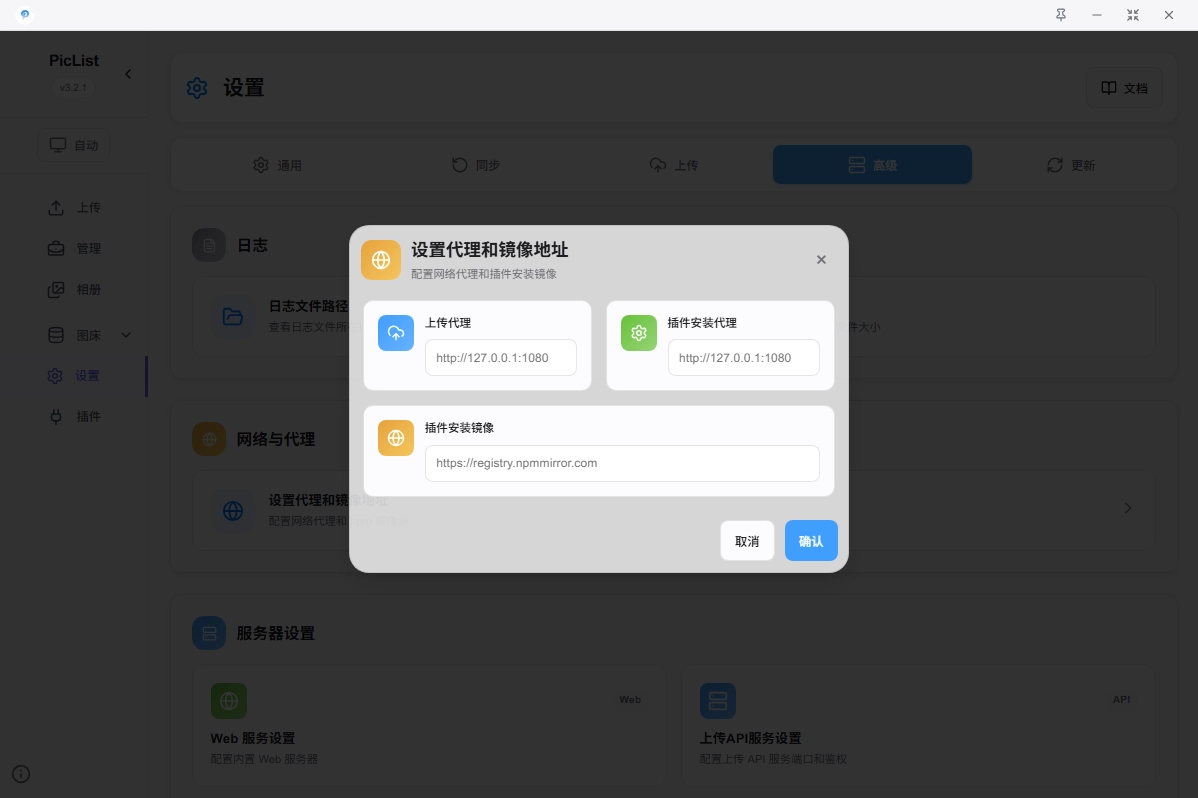Click the 上传代理 proxy input field

tap(500, 358)
